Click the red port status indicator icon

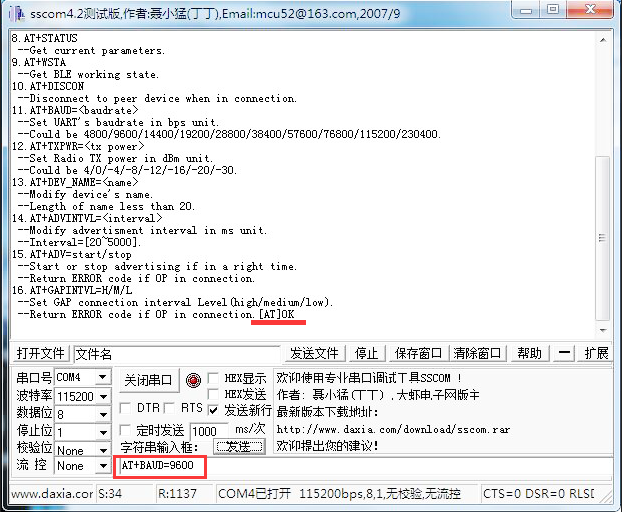[193, 380]
